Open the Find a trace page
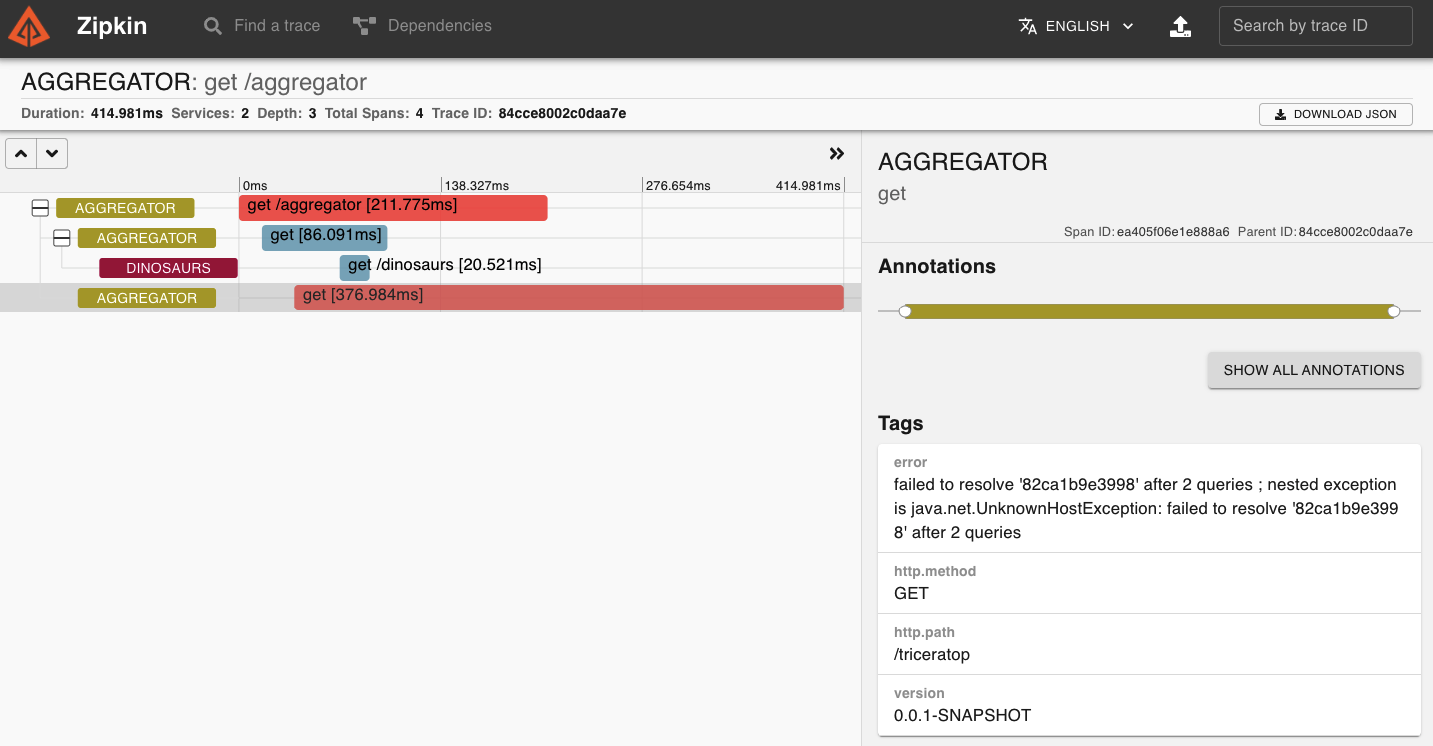 click(262, 26)
